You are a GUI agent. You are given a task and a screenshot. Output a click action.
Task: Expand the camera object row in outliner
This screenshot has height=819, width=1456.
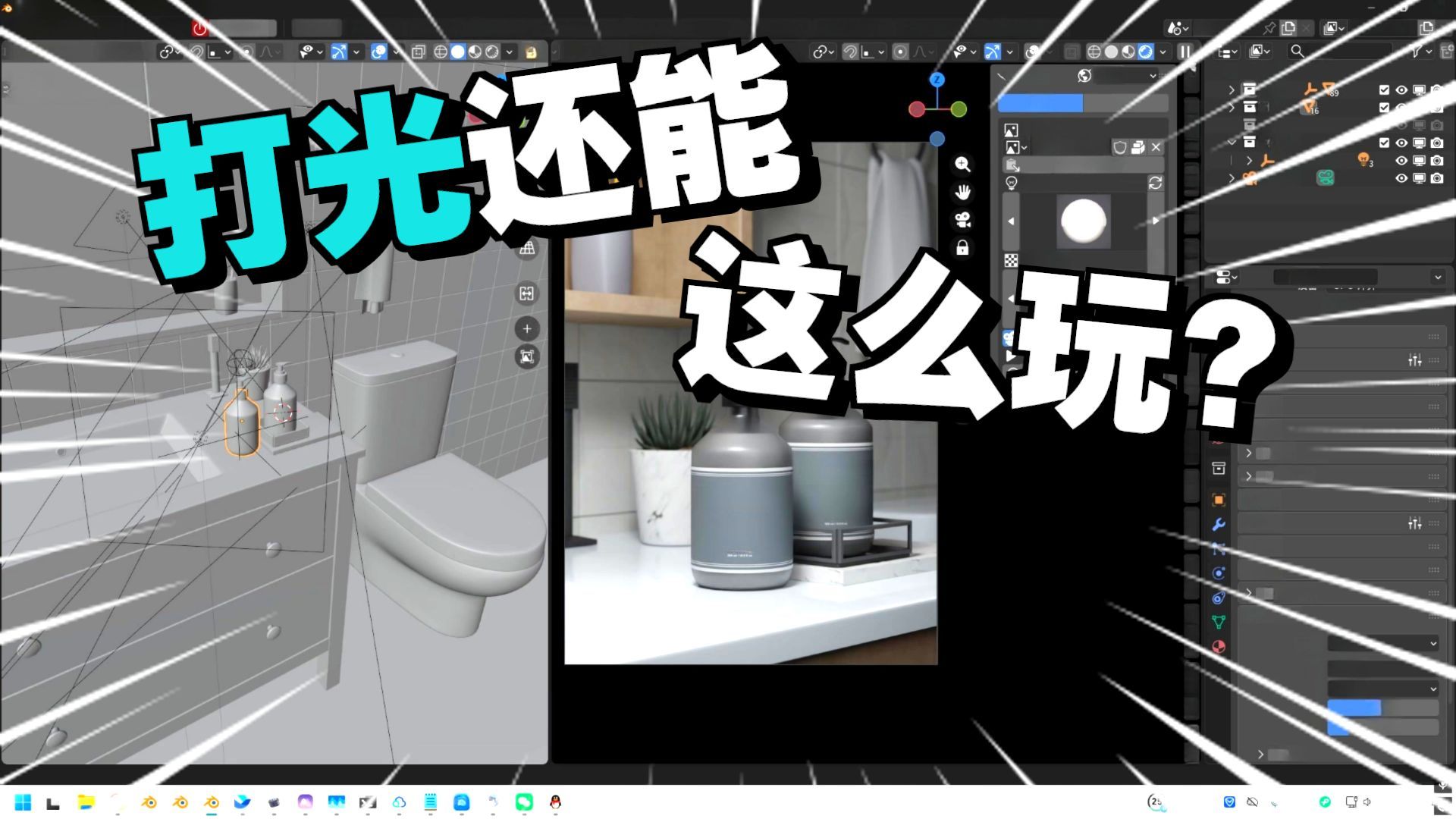1232,177
